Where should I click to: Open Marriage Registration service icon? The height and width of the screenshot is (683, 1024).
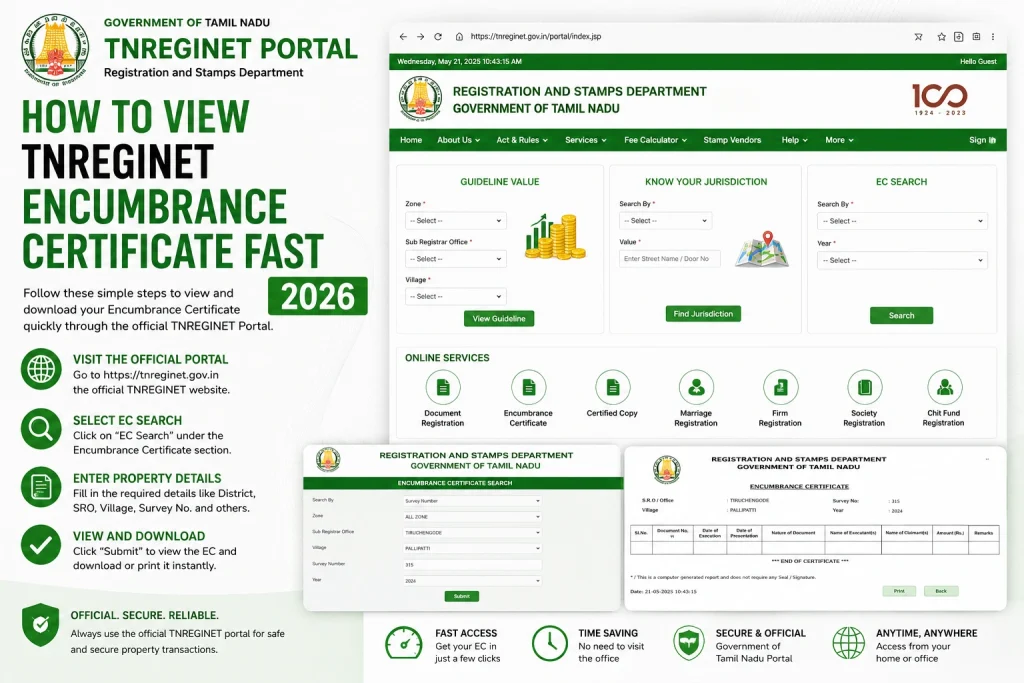click(696, 387)
